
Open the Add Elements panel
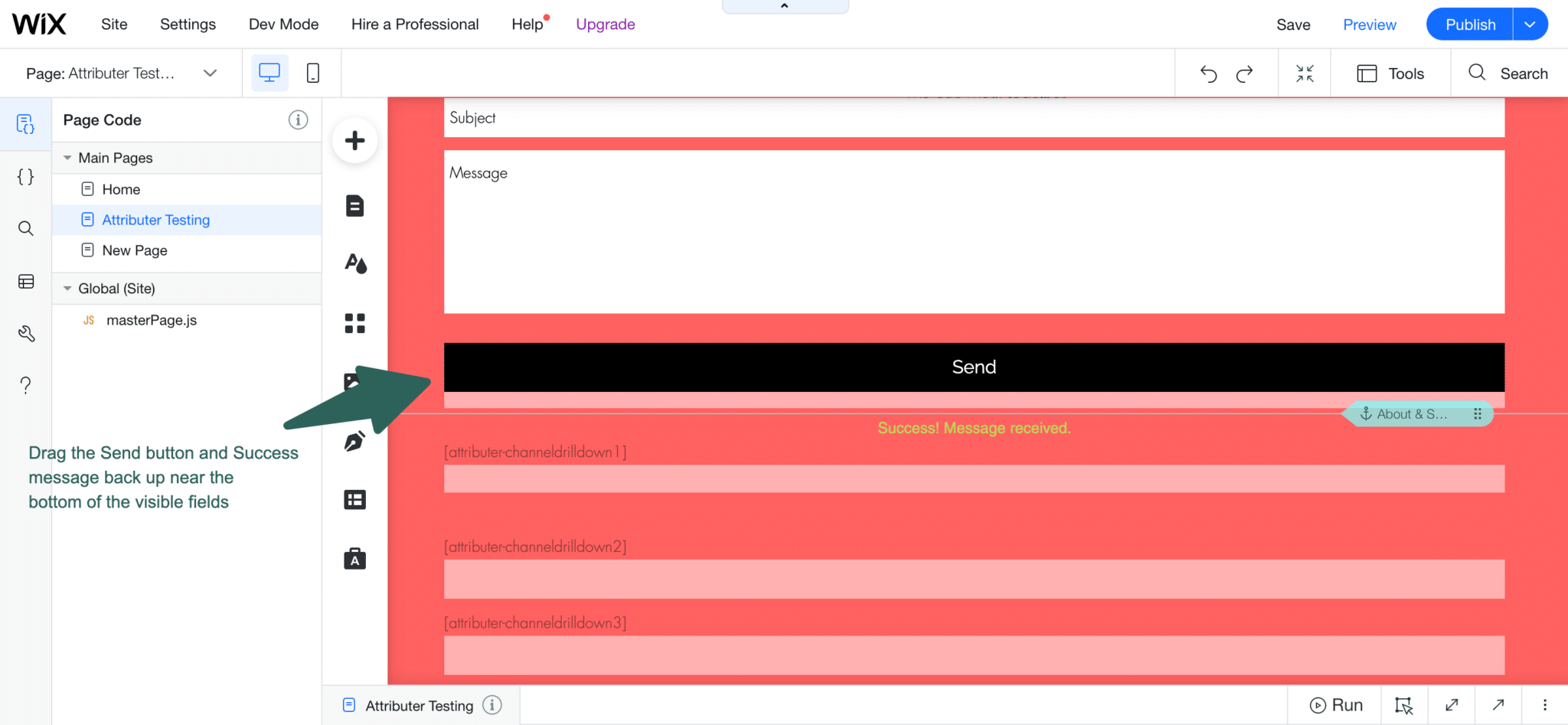pos(354,140)
